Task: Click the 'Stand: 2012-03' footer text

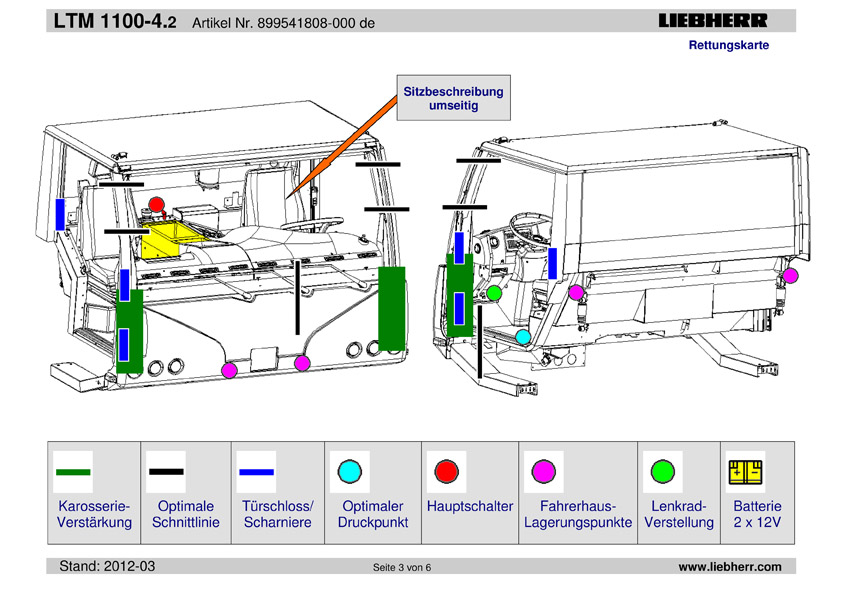Action: tap(107, 566)
